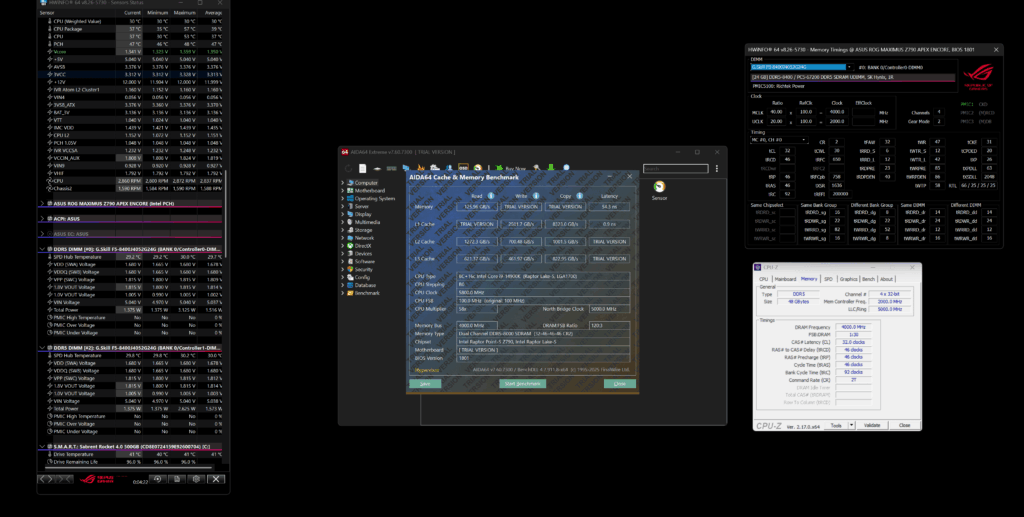Click the X close icon in HWiNFO sensors footer
Viewport: 1024px width, 517px height.
coord(216,478)
